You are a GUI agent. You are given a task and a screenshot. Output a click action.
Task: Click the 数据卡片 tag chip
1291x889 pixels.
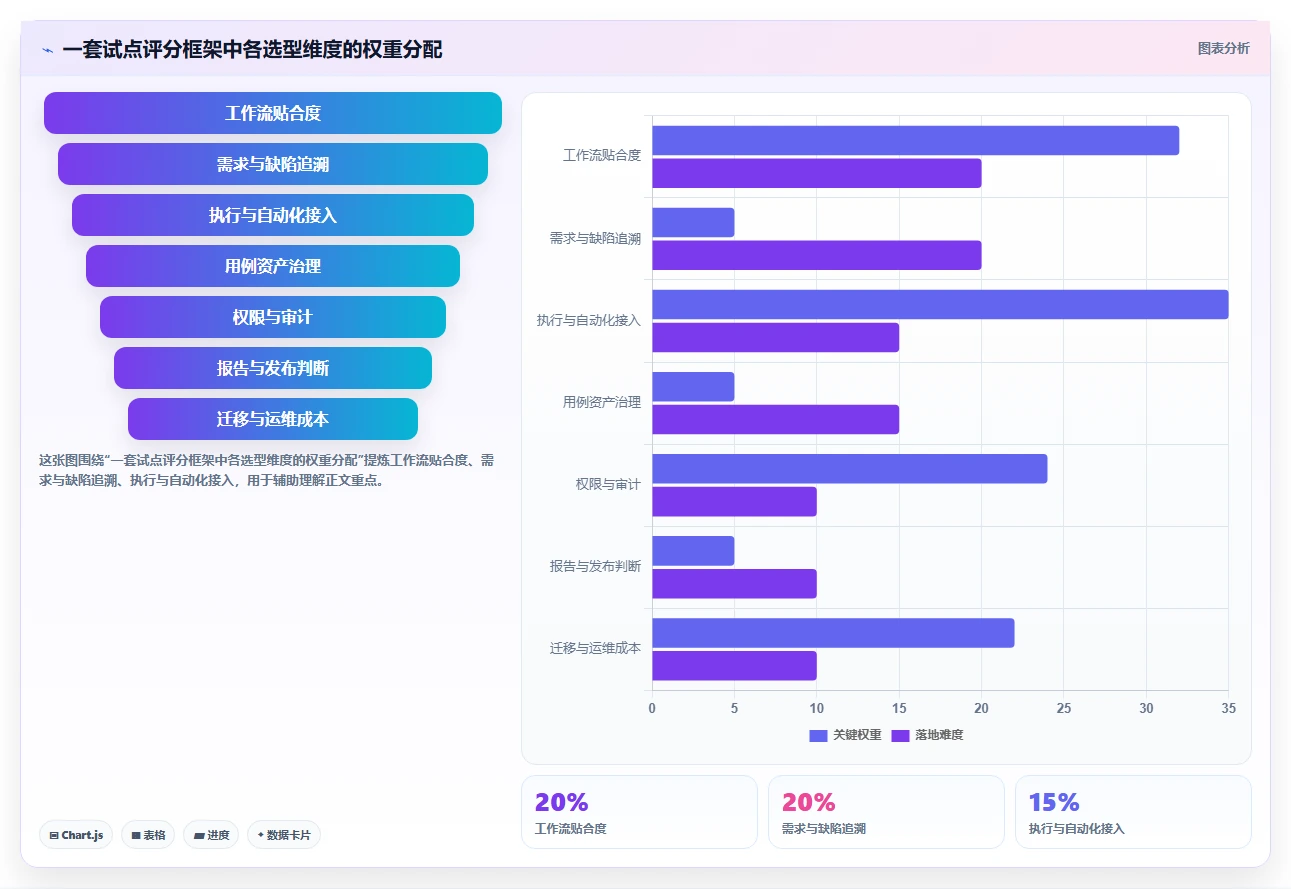tap(284, 835)
